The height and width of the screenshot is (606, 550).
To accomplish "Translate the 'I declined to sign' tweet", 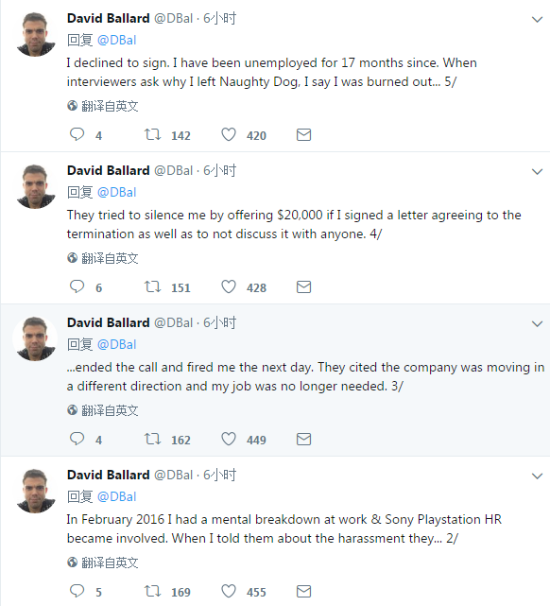I will click(103, 106).
